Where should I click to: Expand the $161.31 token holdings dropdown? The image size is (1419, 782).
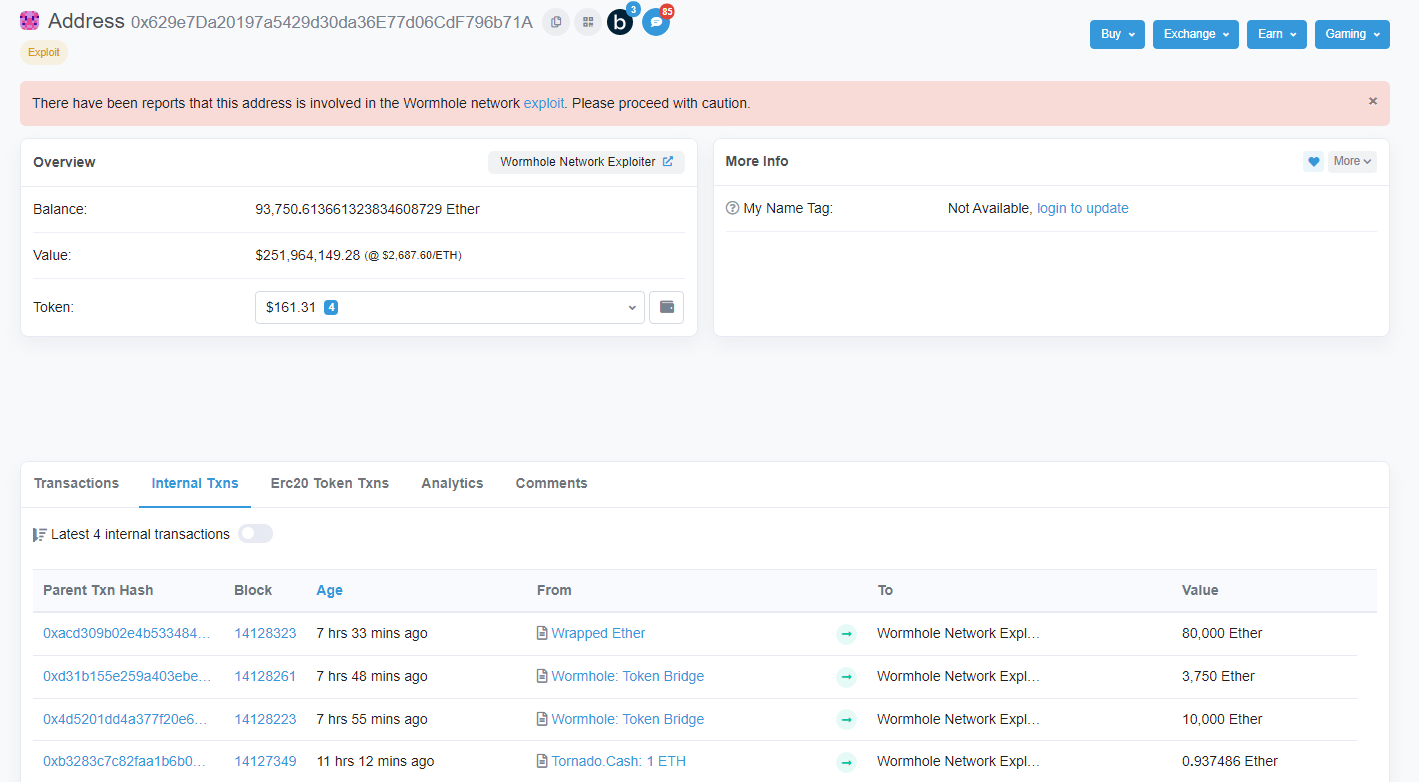pos(450,307)
